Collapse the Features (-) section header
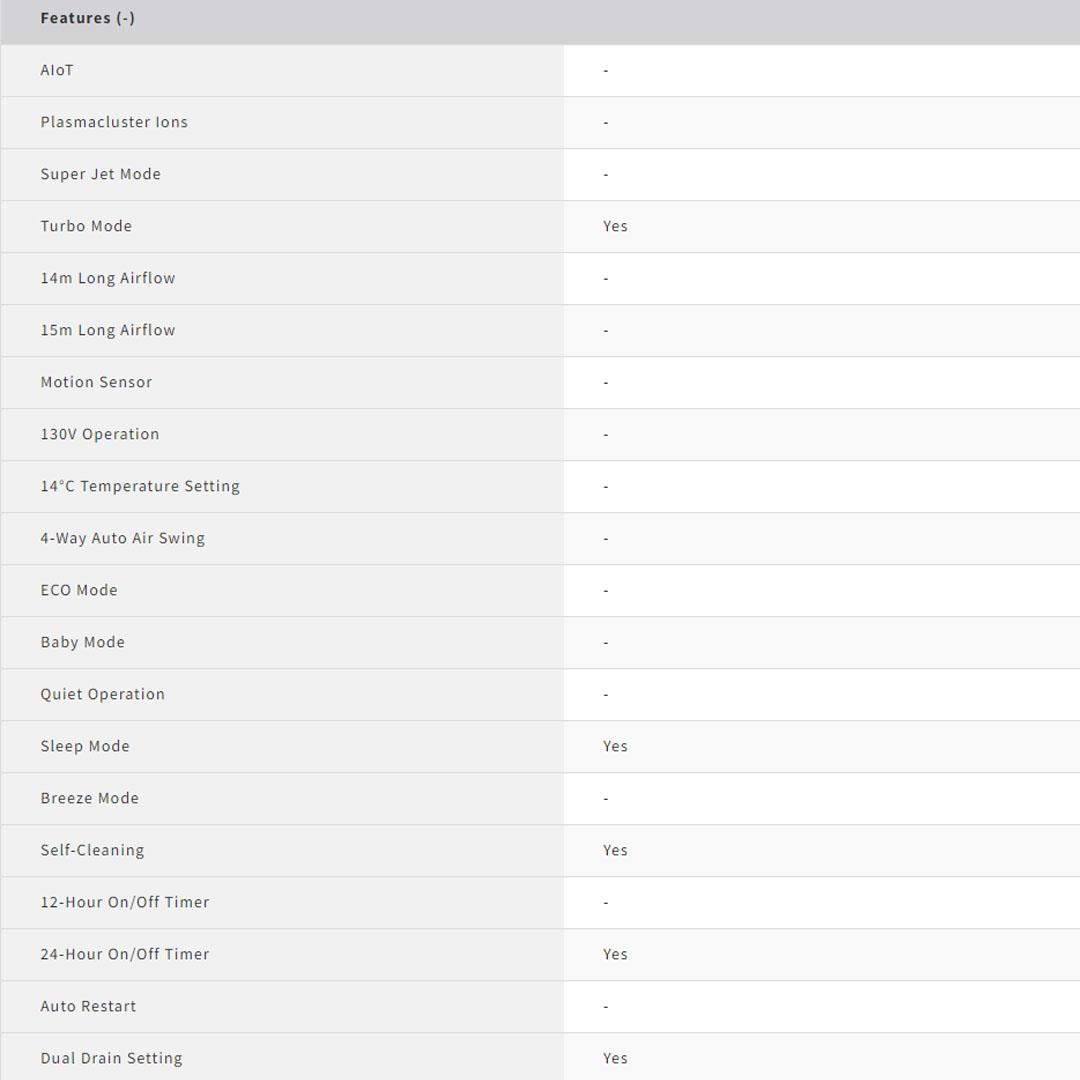This screenshot has height=1080, width=1080. [88, 19]
